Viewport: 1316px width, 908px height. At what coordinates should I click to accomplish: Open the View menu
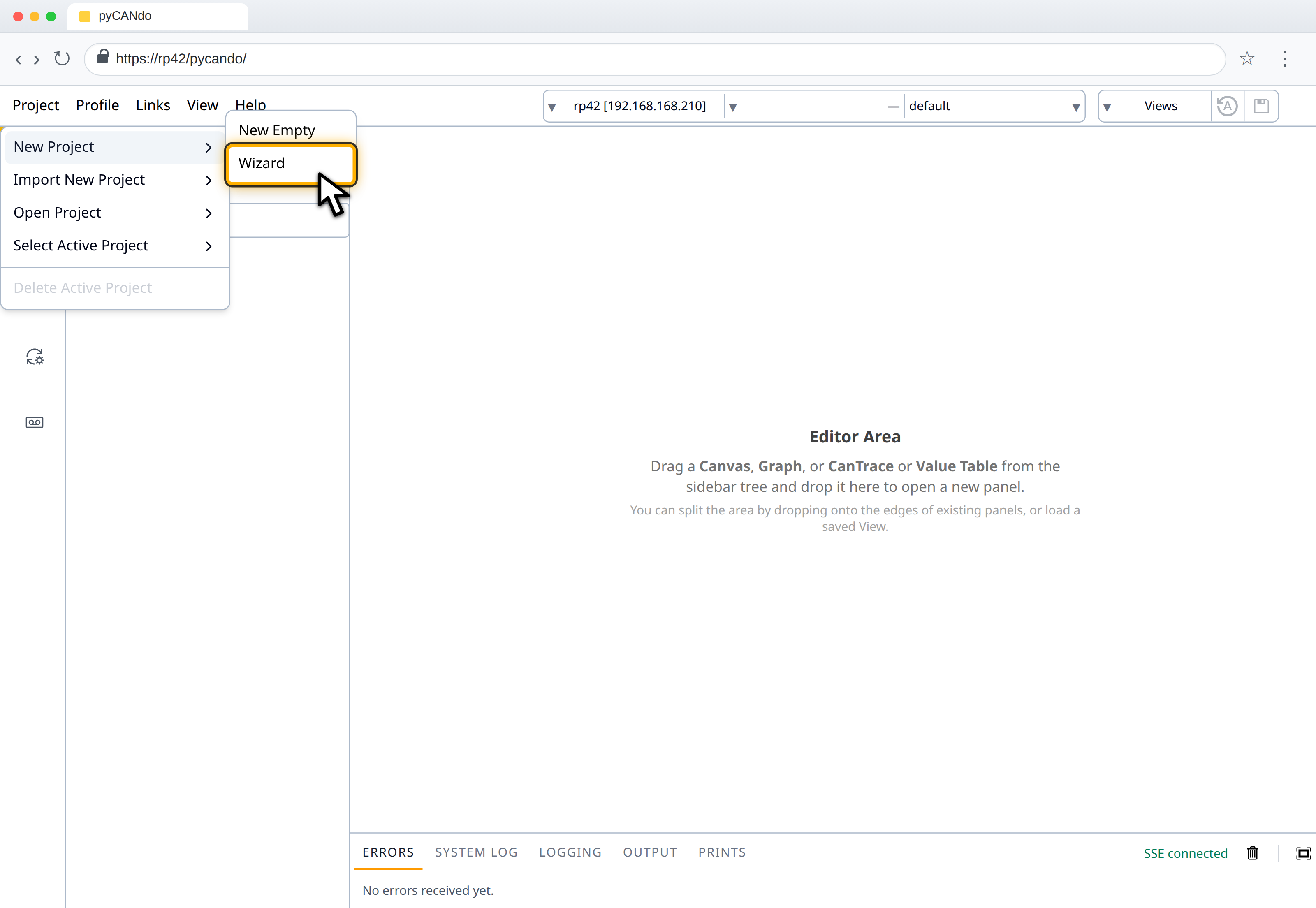(x=203, y=105)
